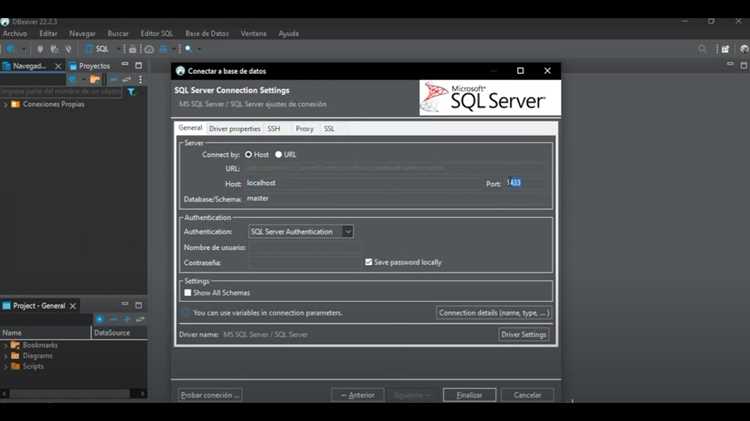Toggle link with editor in Navigator toolbar

(x=127, y=79)
